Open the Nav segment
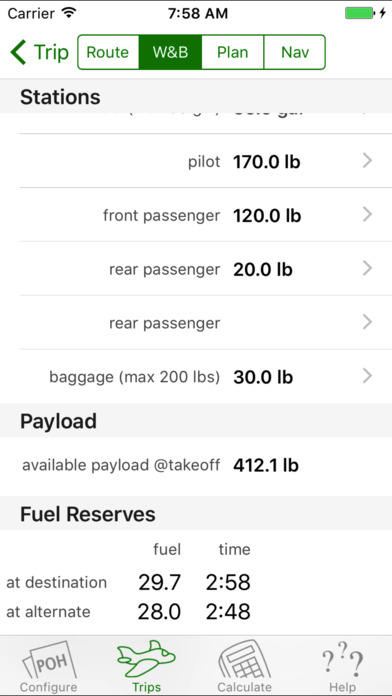This screenshot has width=392, height=696. pos(295,52)
